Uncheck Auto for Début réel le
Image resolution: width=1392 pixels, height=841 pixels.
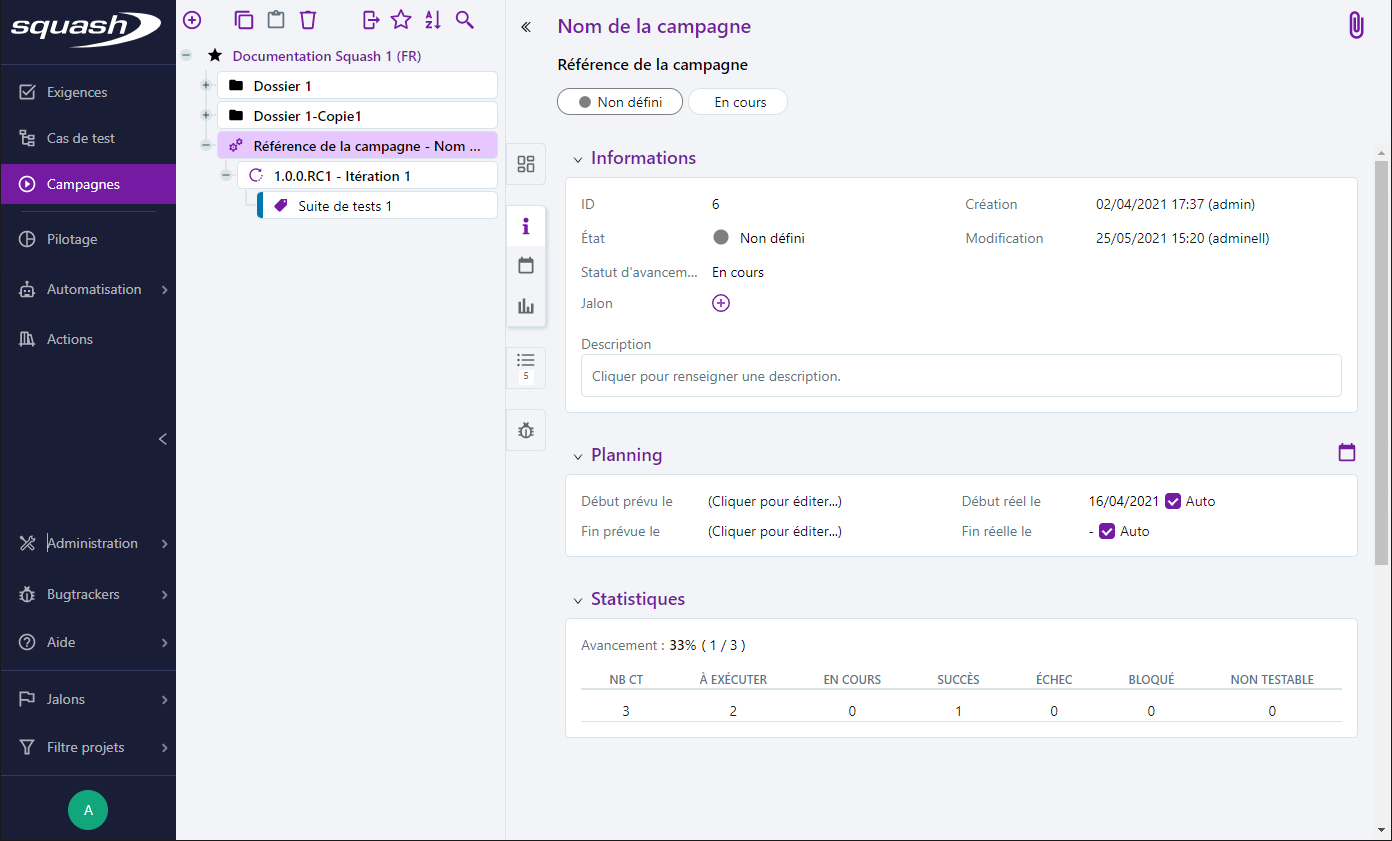point(1174,501)
